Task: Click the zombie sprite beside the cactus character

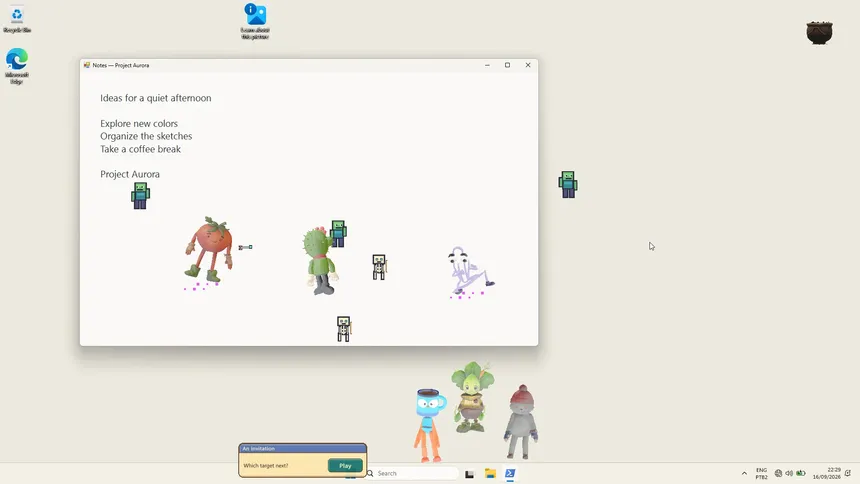Action: 338,234
